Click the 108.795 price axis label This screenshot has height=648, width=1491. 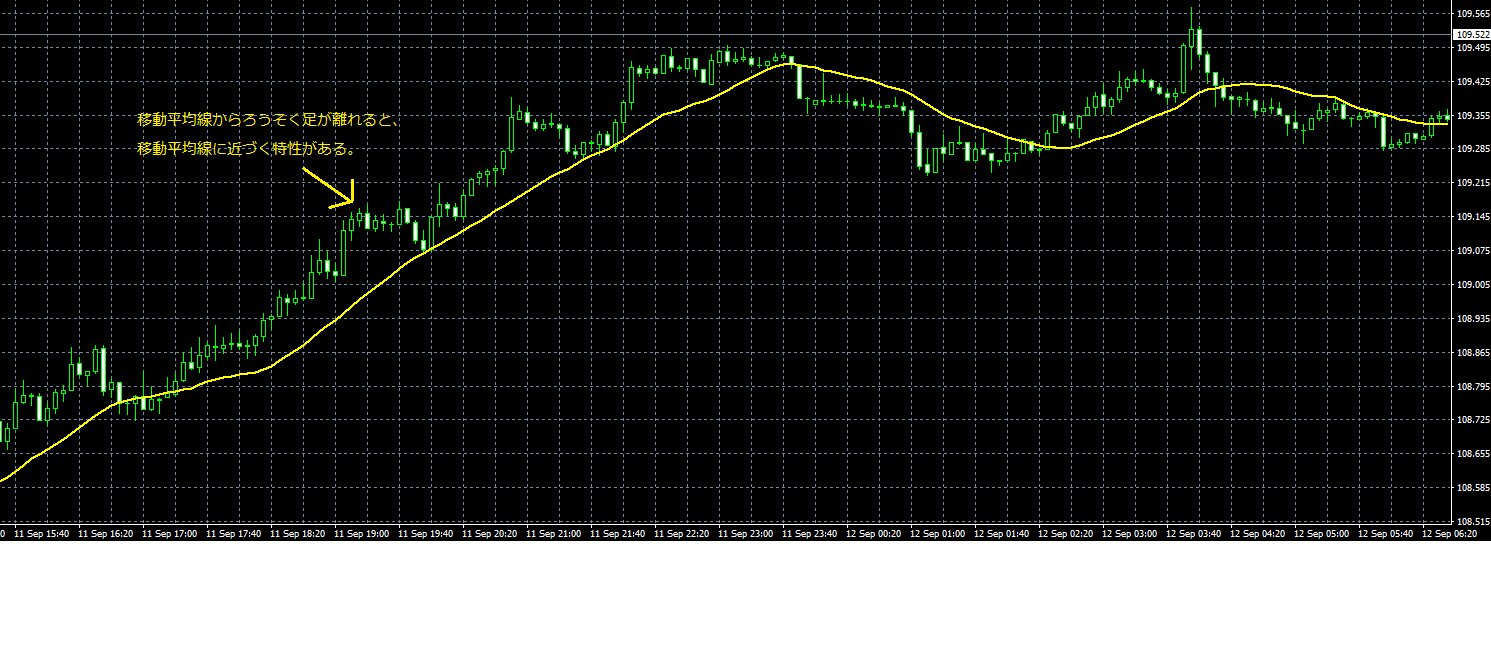(x=1472, y=386)
